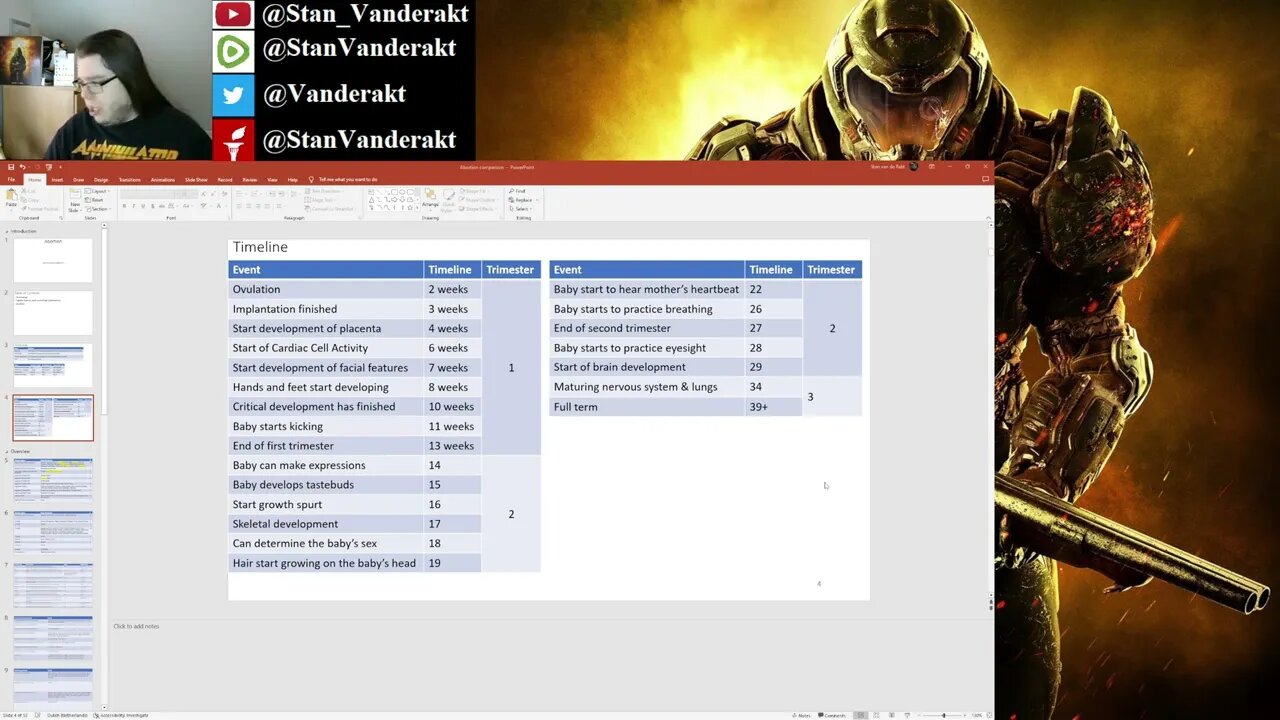This screenshot has height=720, width=1280.
Task: Select slide 6 thumbnail in slide panel
Action: [x=53, y=533]
